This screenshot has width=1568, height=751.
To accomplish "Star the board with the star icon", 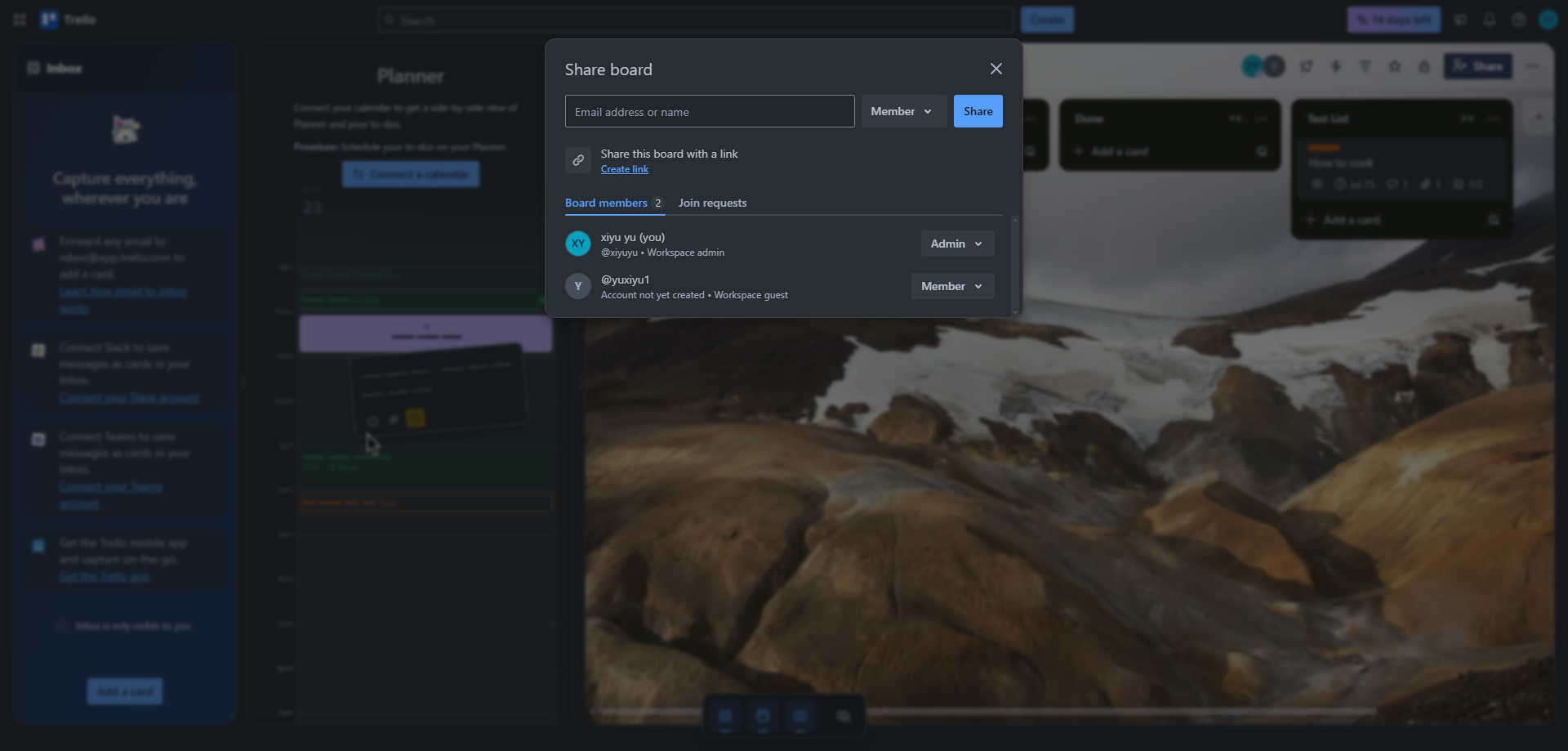I will coord(1395,66).
